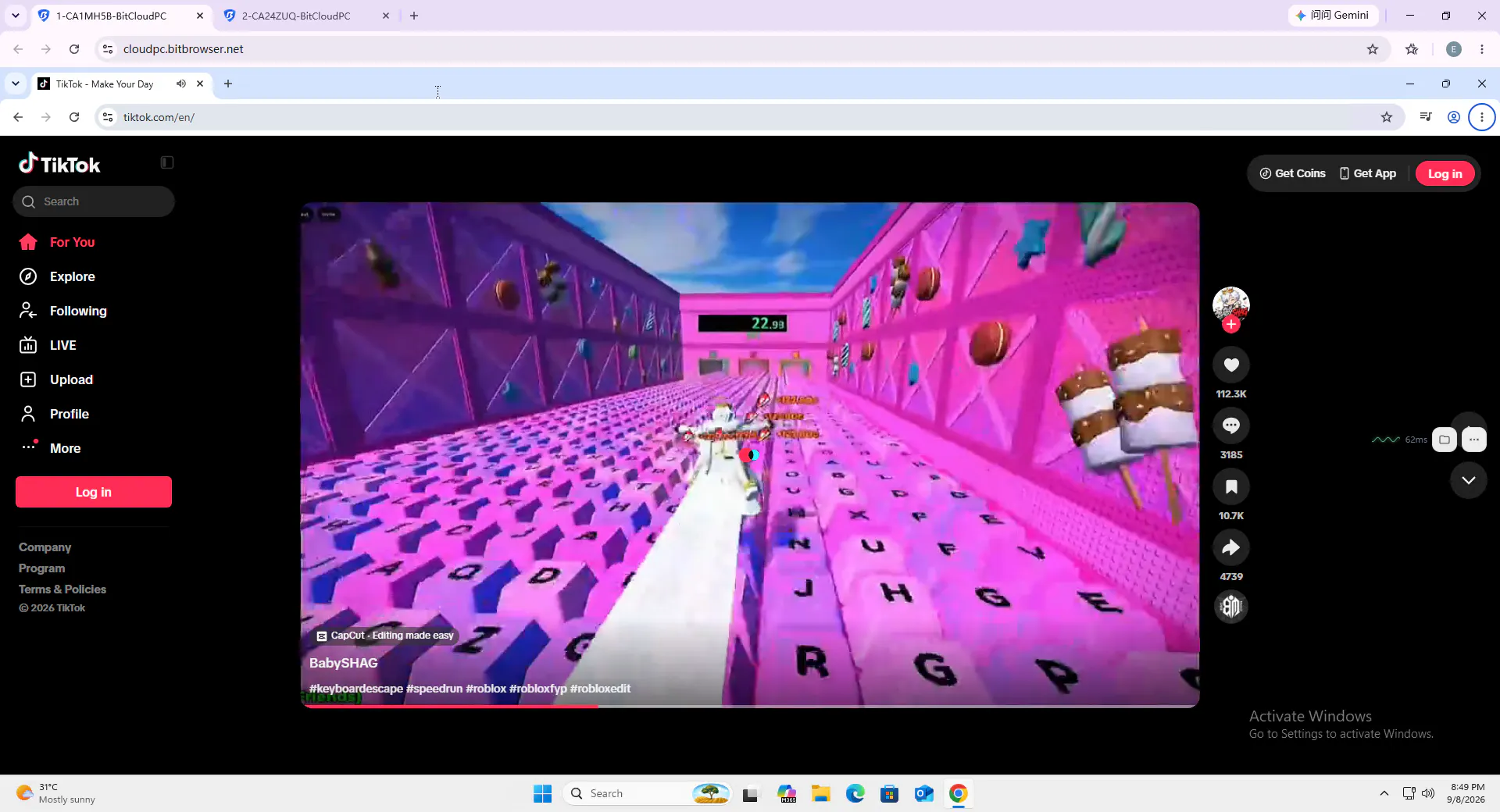The height and width of the screenshot is (812, 1500).
Task: Open Windows Start menu
Action: pyautogui.click(x=542, y=793)
